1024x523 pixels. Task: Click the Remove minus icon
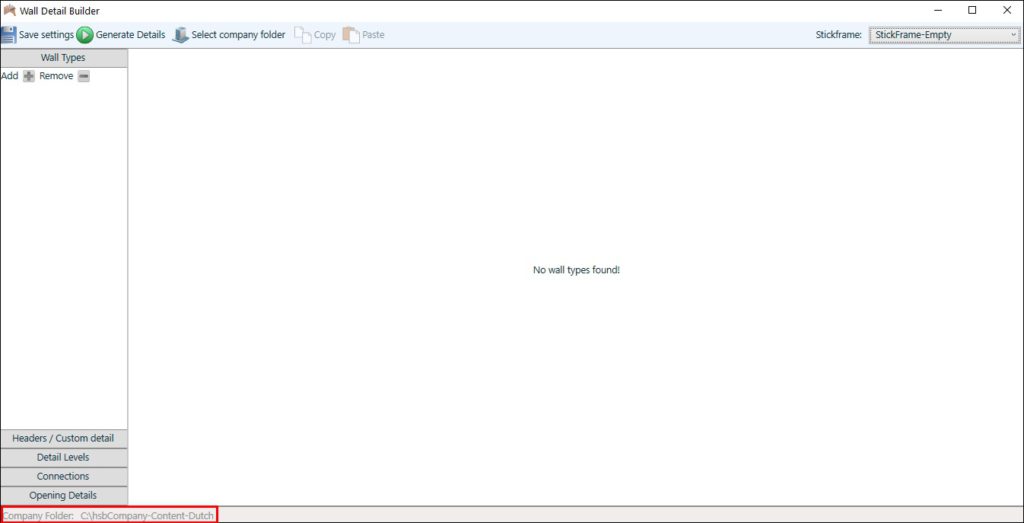[84, 76]
